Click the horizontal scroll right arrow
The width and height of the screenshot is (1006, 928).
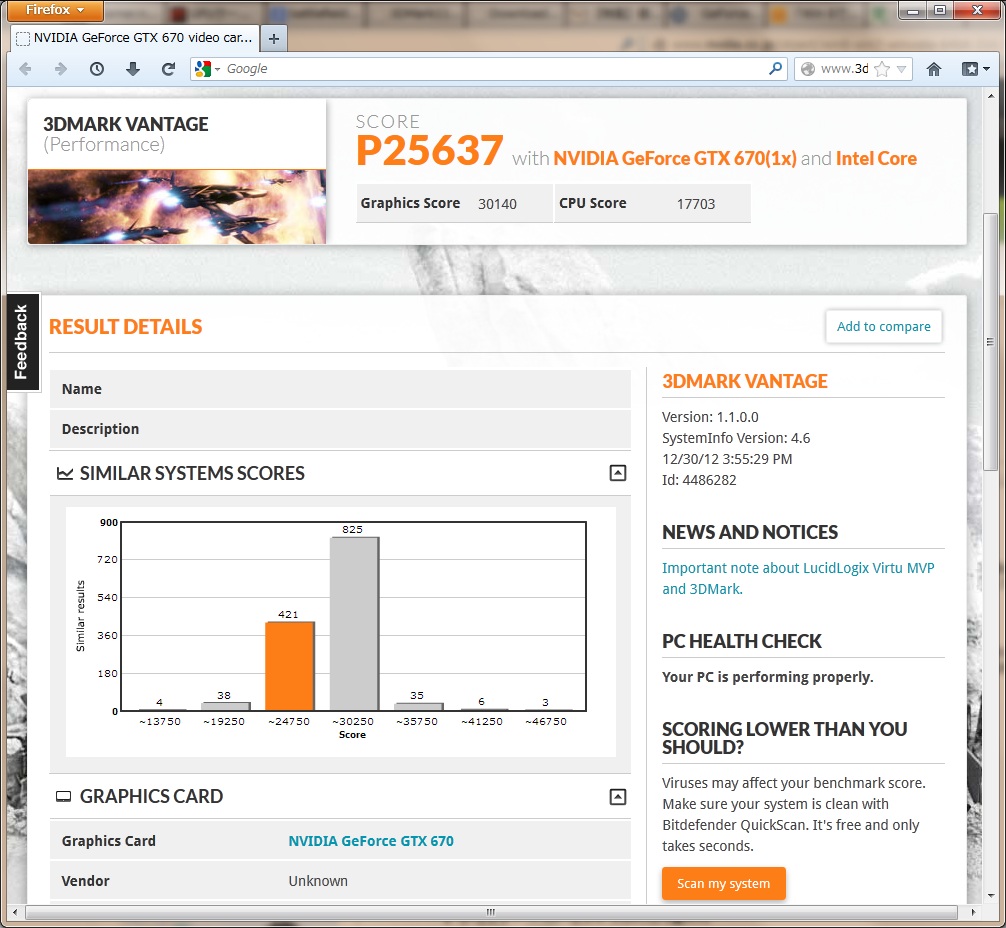tap(973, 912)
